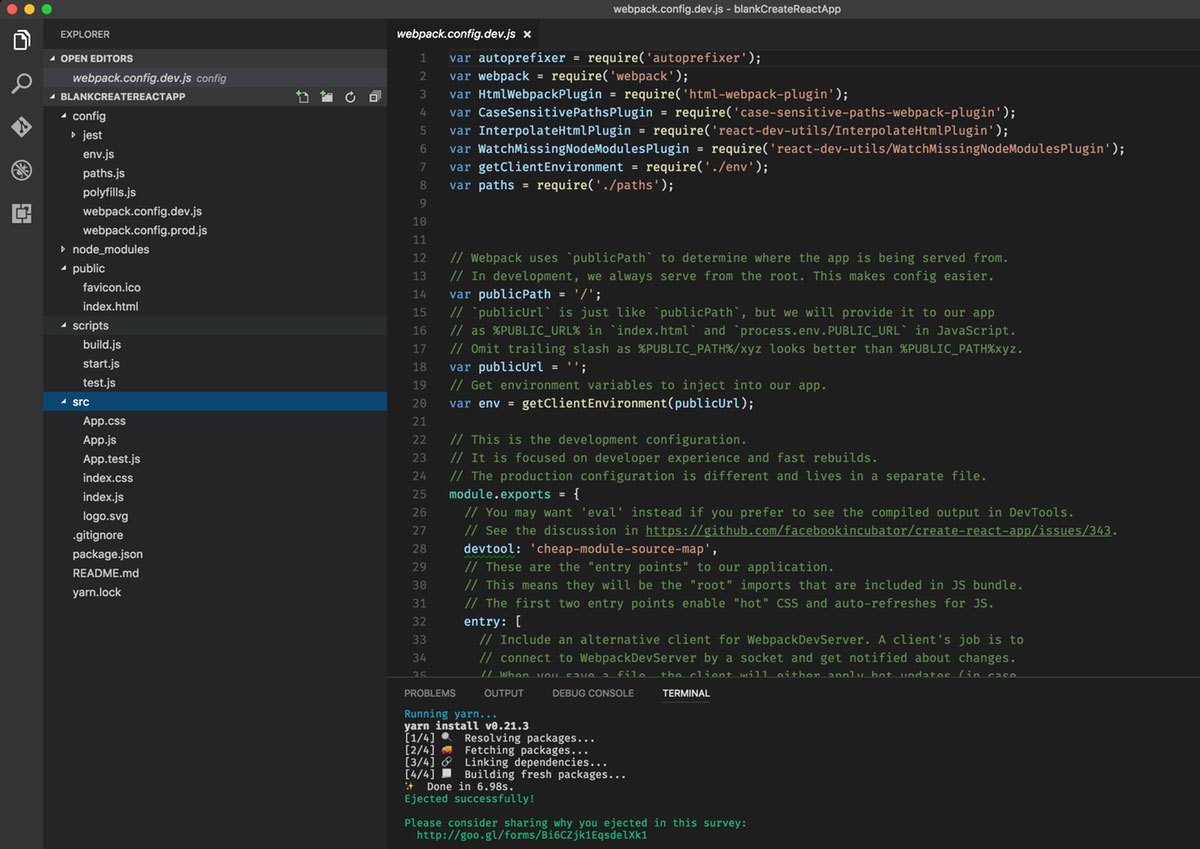Collapse the Open Editors section

[x=96, y=59]
